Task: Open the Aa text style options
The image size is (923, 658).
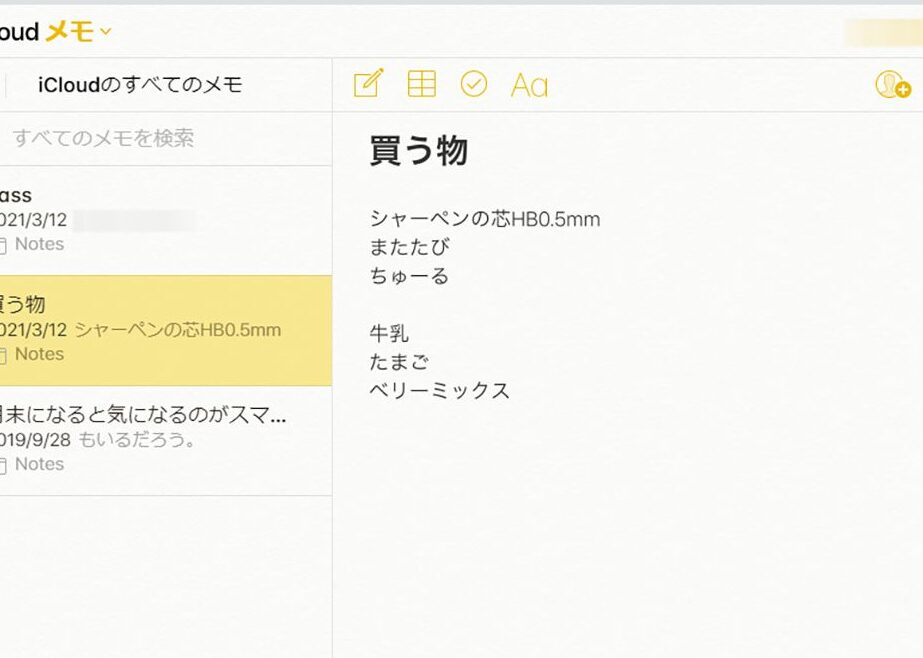Action: tap(529, 85)
